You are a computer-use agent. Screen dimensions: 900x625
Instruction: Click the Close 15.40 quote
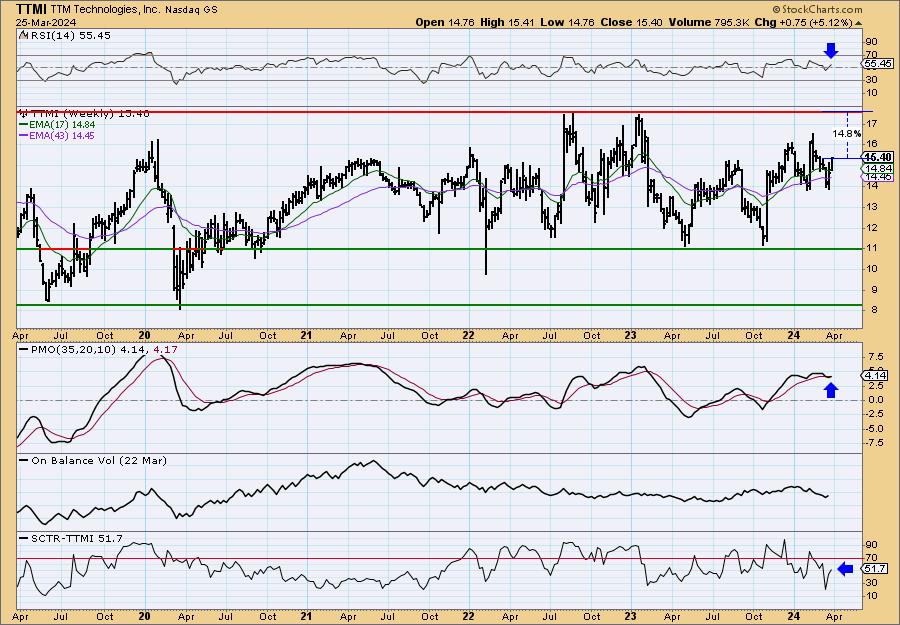pyautogui.click(x=632, y=22)
